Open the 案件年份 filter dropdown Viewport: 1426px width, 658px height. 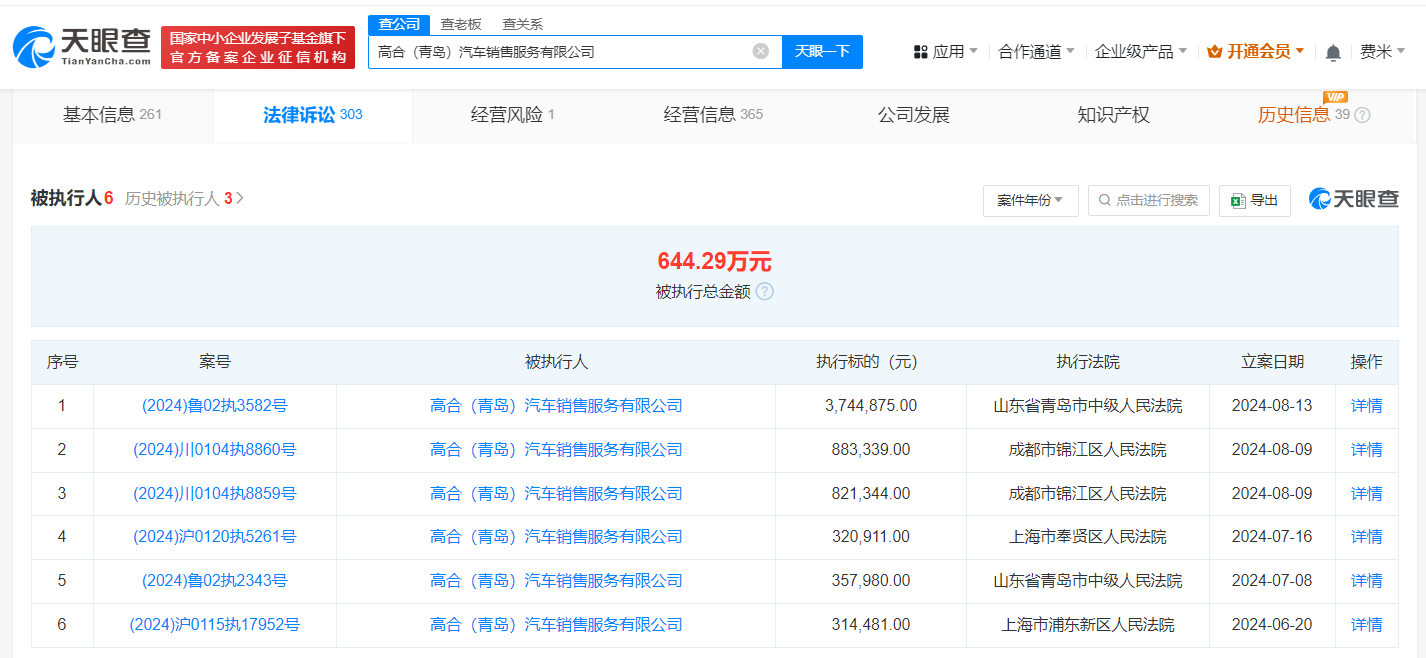[1030, 200]
